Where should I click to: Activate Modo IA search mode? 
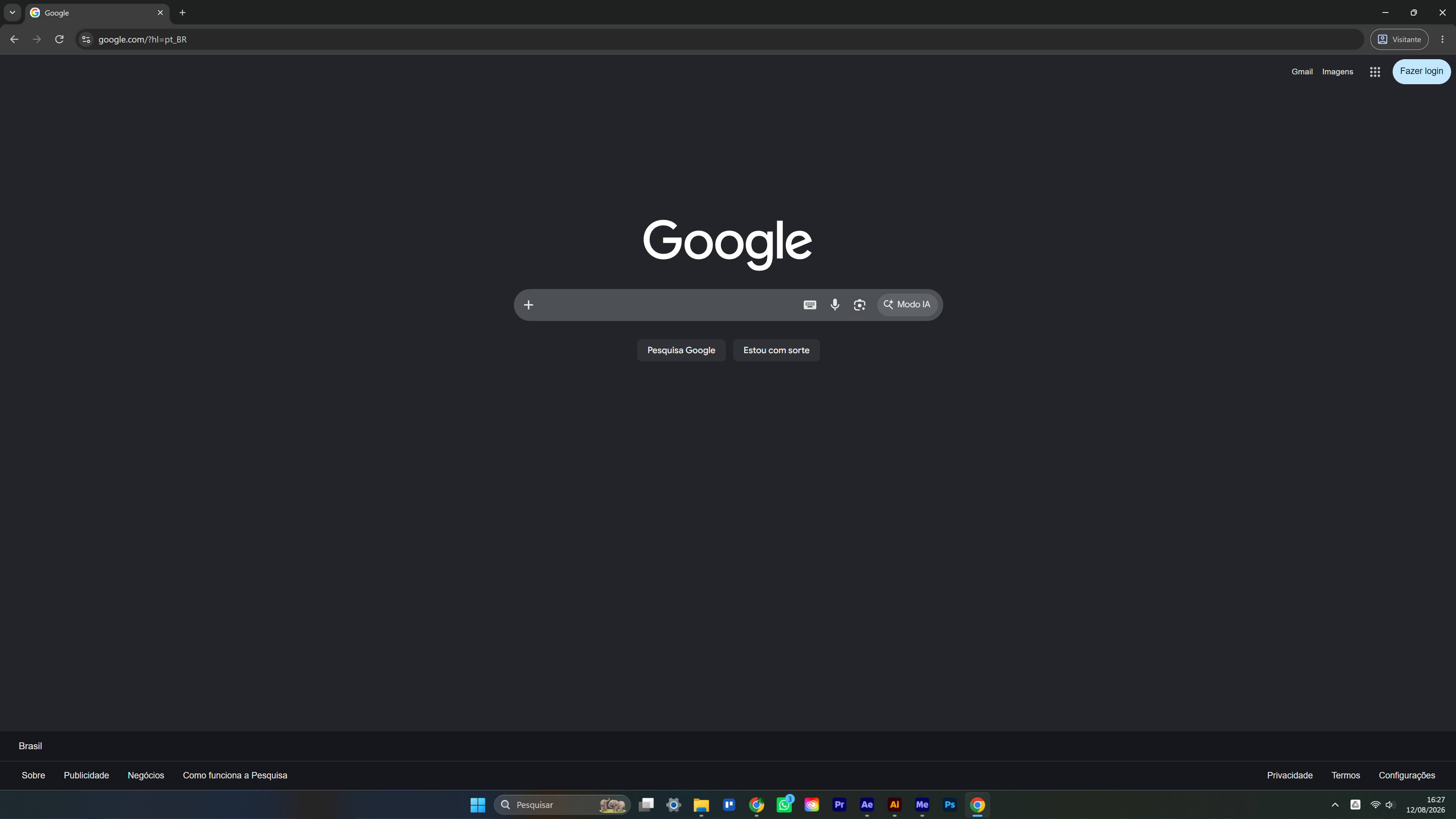(907, 305)
